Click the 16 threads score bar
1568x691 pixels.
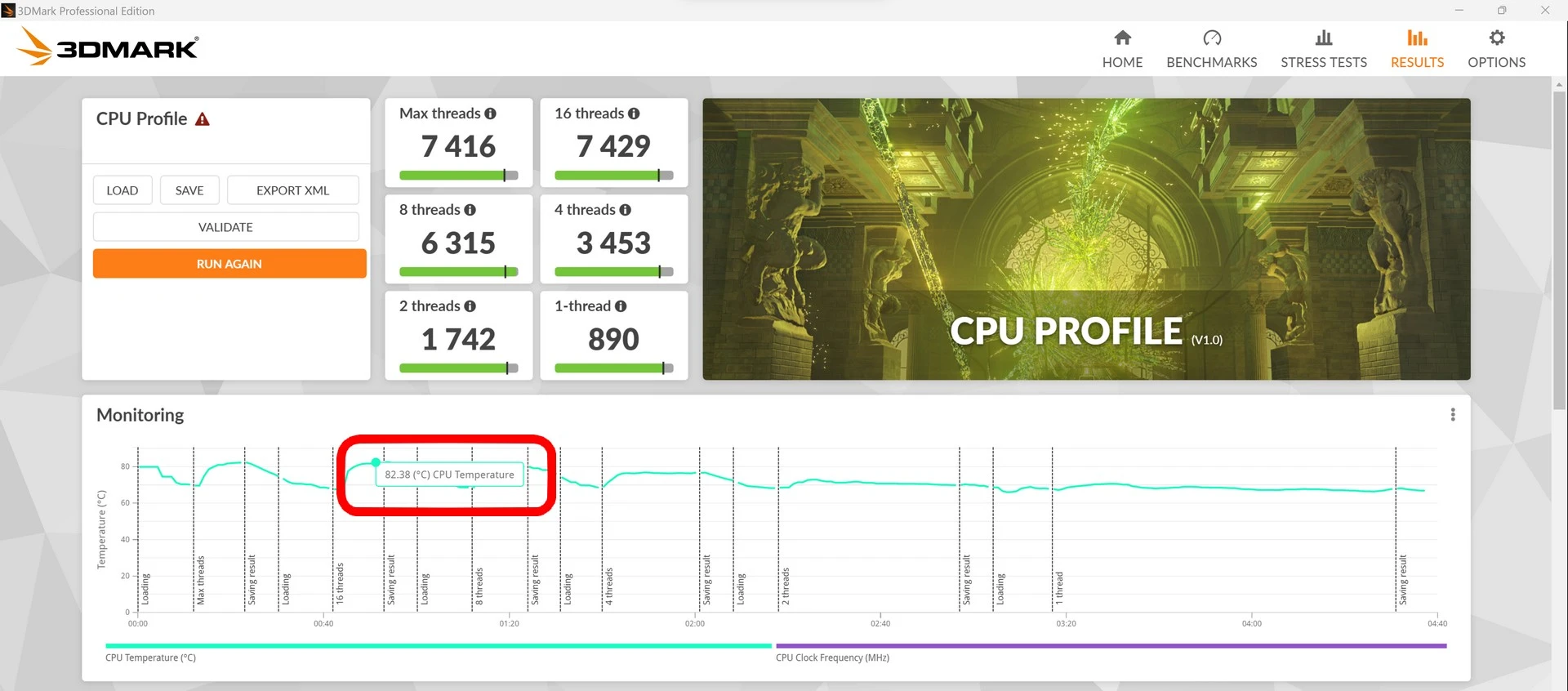coord(613,175)
